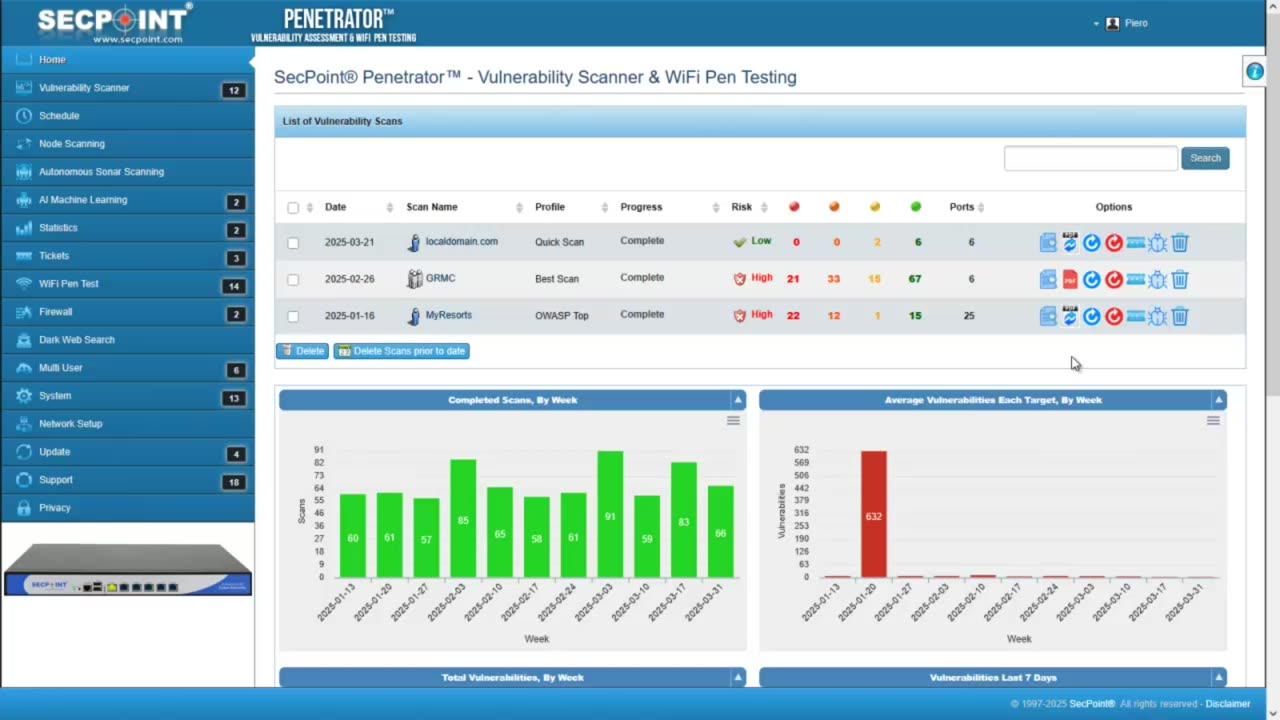Click bug icon for localdomain.com scan
The height and width of the screenshot is (720, 1280).
pos(1158,243)
